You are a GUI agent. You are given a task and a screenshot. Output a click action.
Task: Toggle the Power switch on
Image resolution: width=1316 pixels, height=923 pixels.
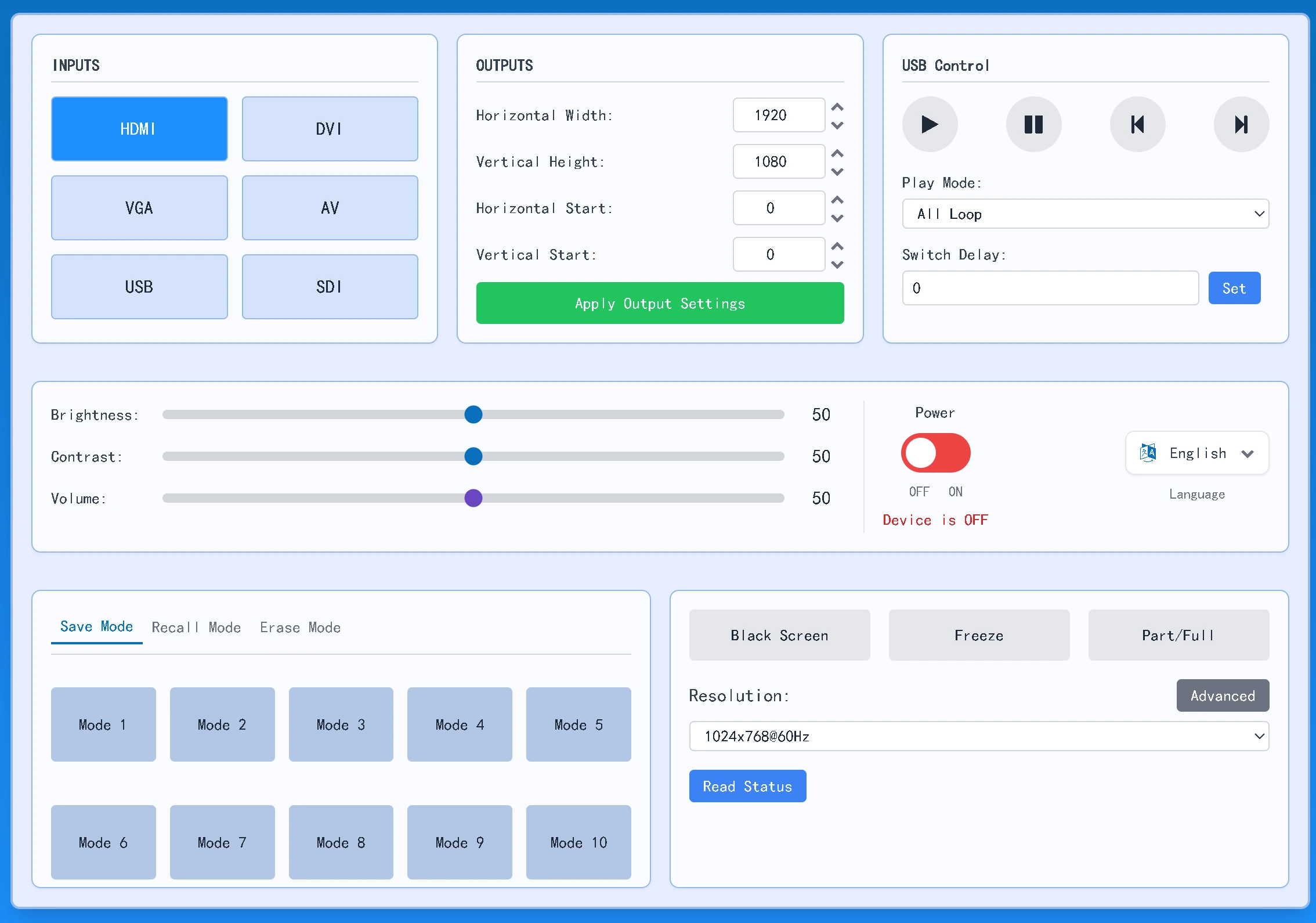click(935, 453)
